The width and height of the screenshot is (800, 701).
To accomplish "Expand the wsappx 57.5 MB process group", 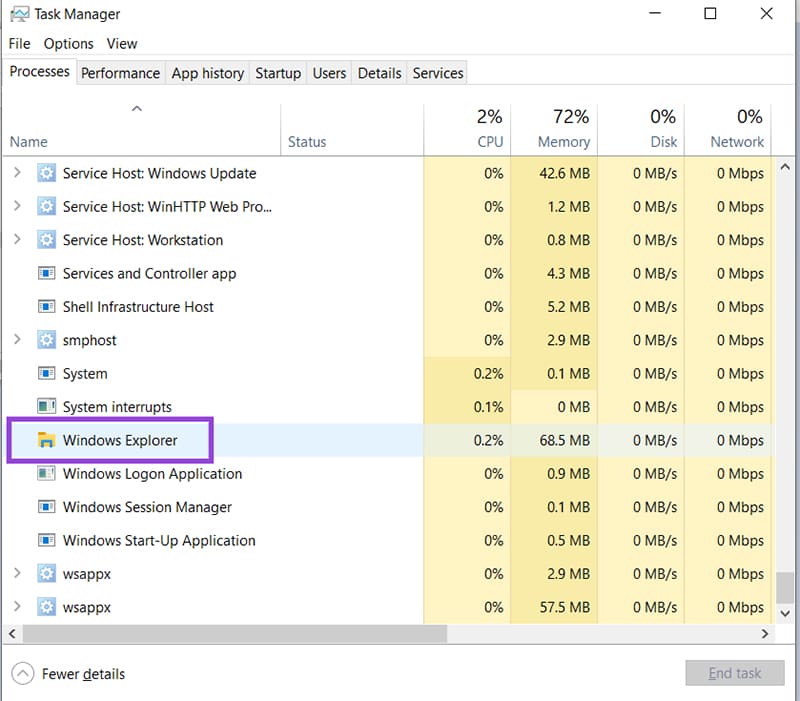I will tap(17, 606).
